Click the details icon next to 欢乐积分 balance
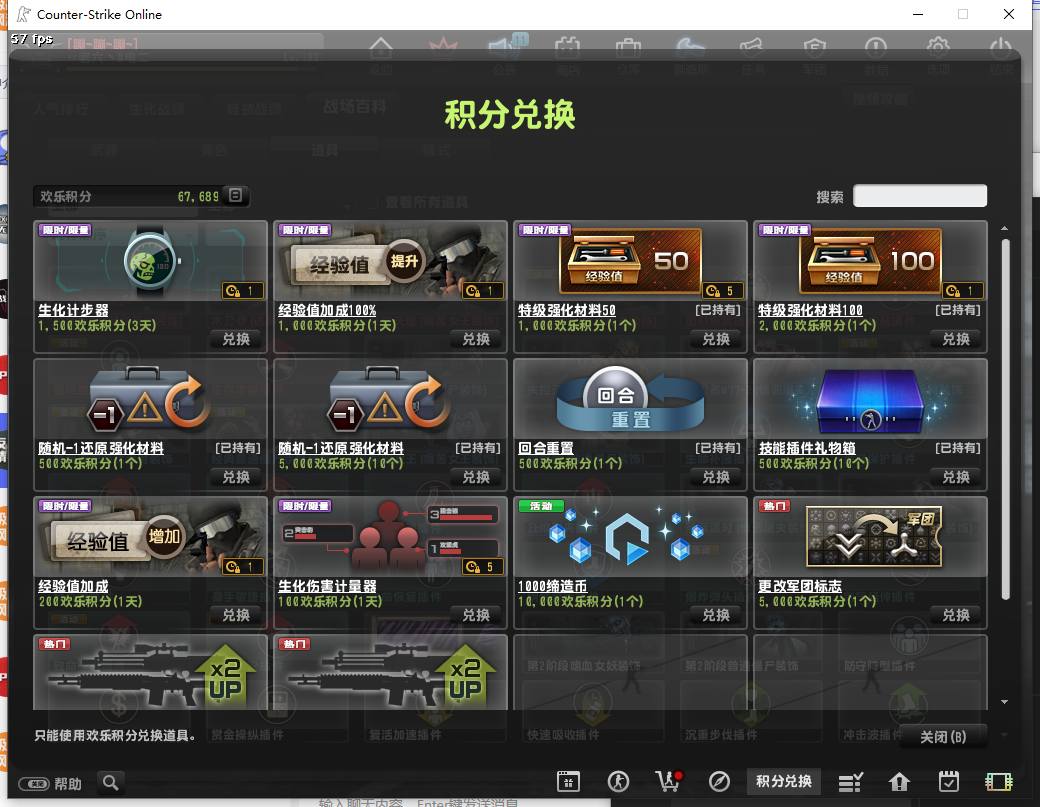 click(235, 195)
